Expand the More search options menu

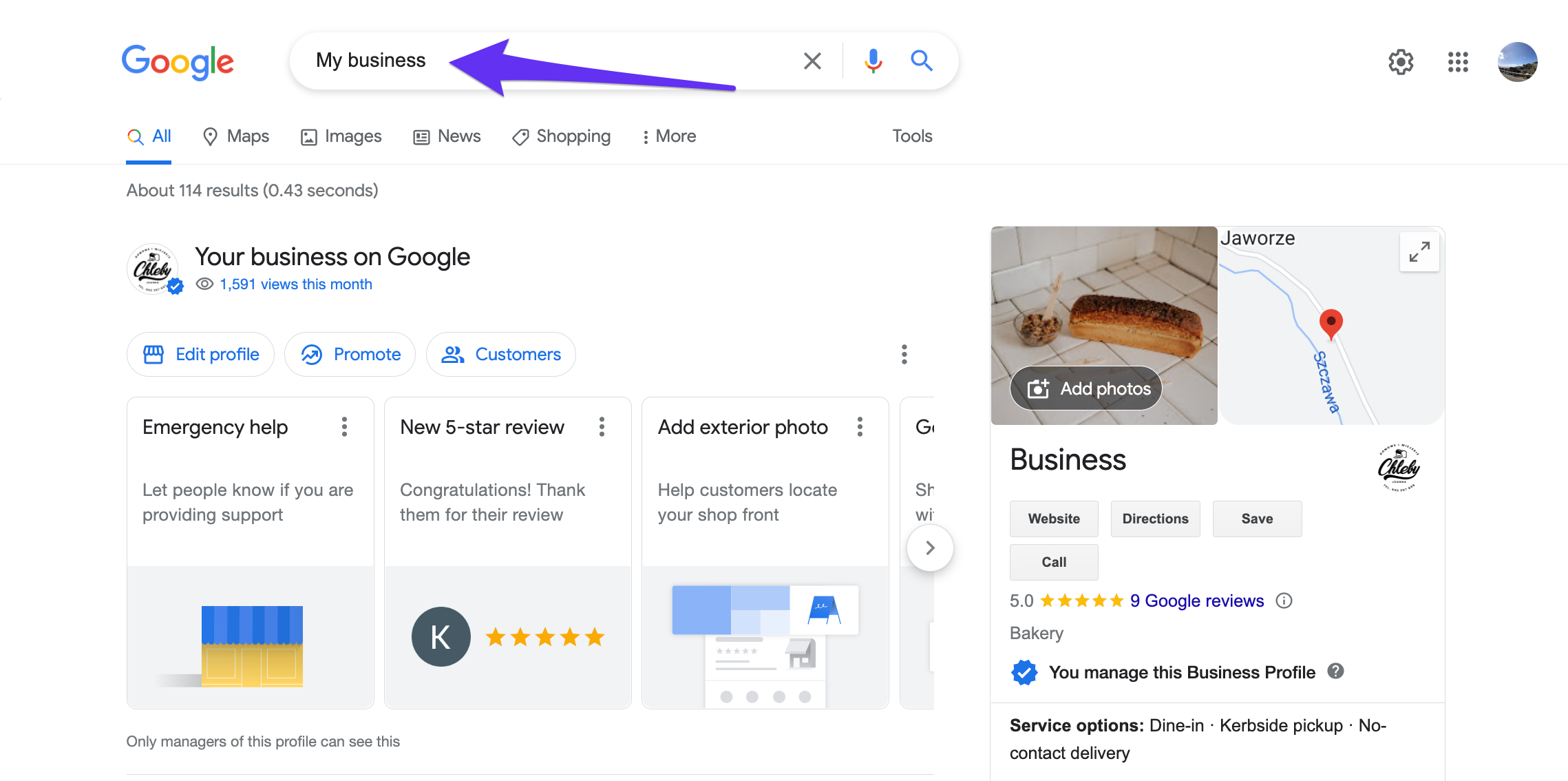(x=669, y=136)
